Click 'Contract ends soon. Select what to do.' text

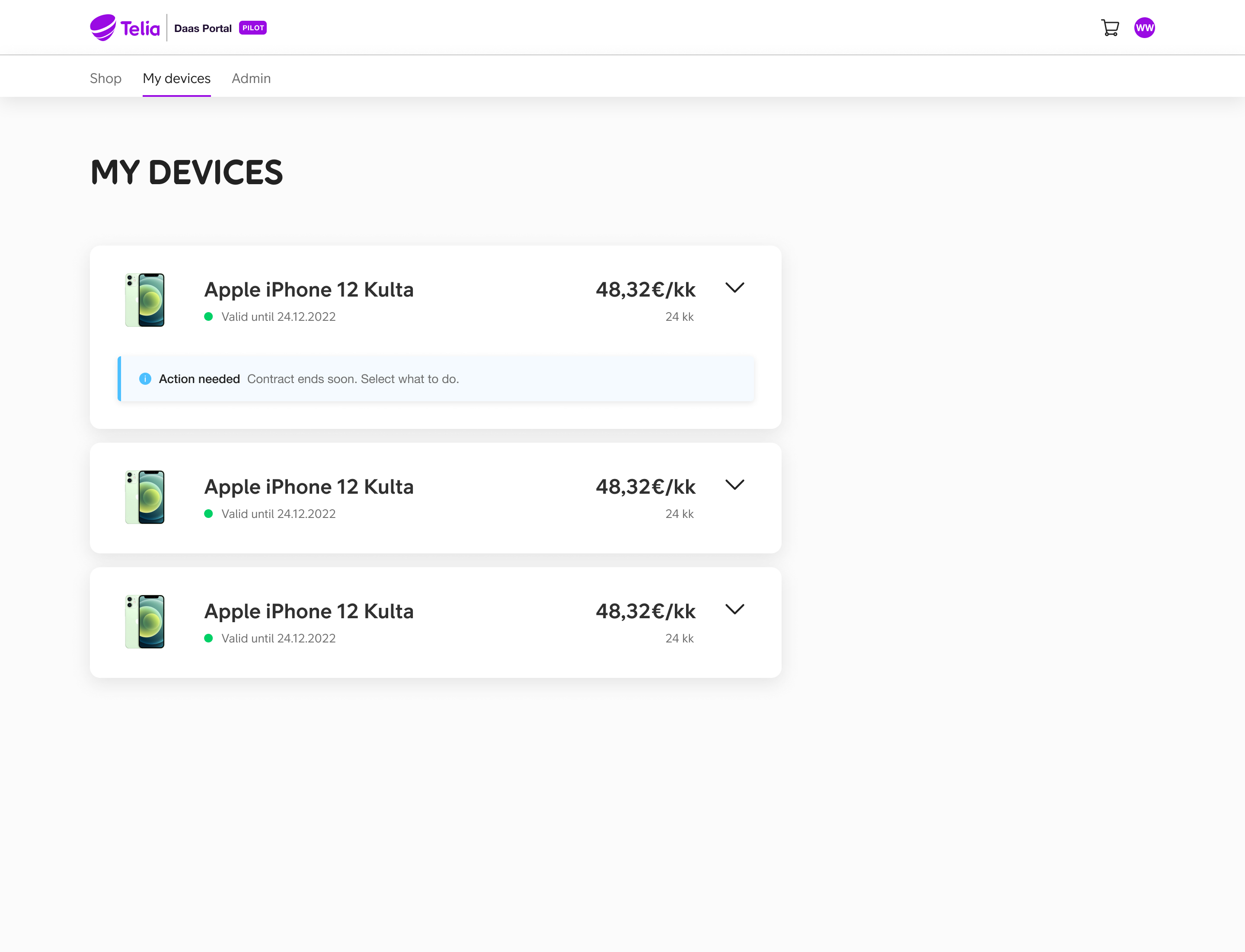coord(353,379)
